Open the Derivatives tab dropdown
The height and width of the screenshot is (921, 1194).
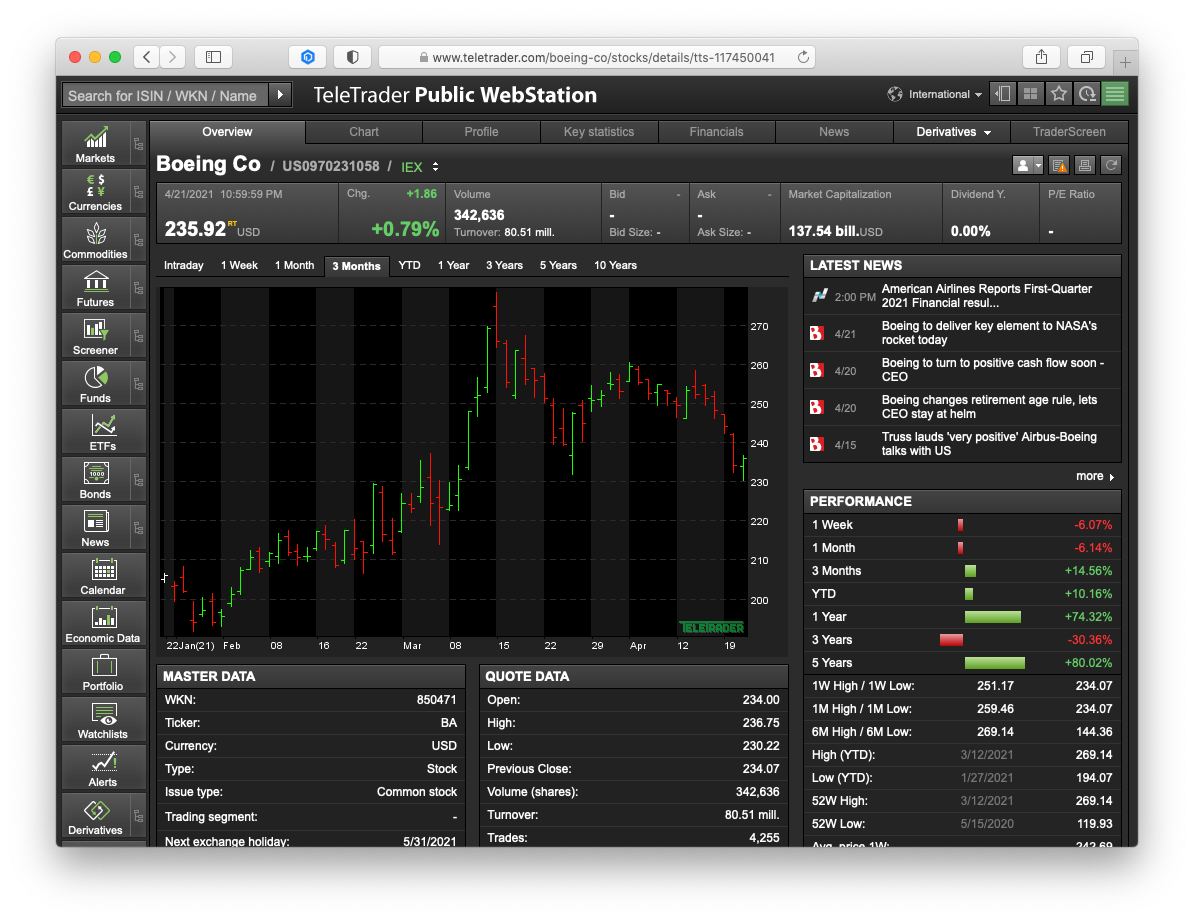953,132
